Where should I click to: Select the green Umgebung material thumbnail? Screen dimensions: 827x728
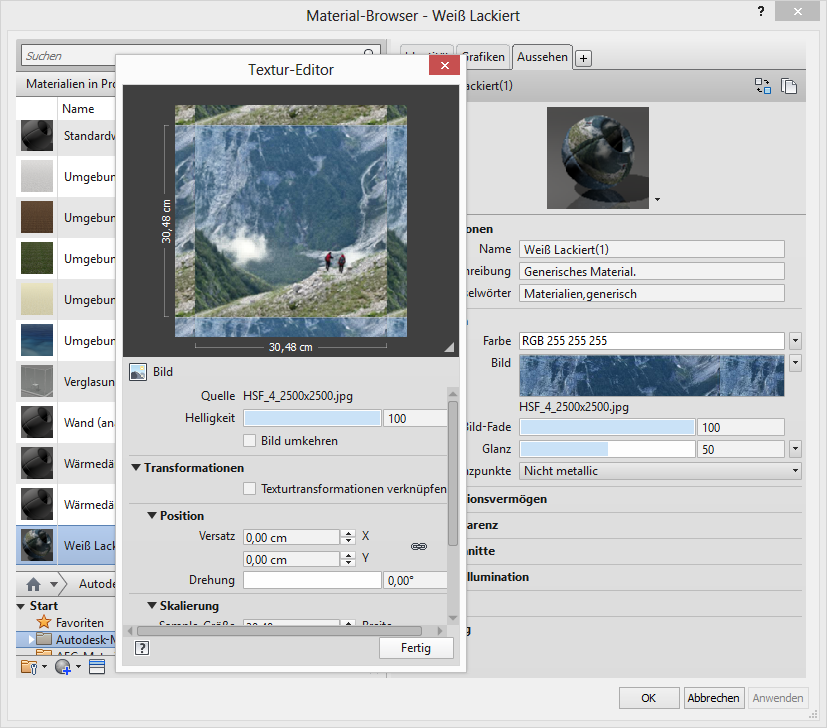pos(37,258)
